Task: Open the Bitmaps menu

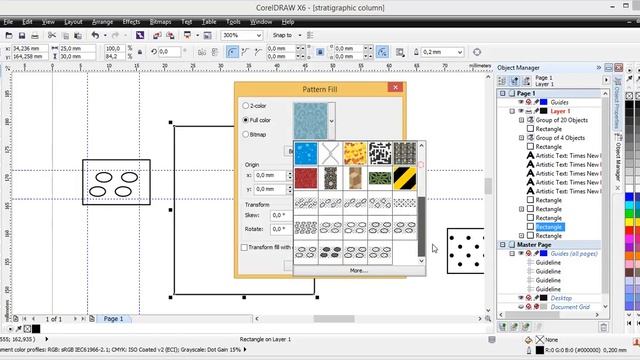Action: coord(160,22)
